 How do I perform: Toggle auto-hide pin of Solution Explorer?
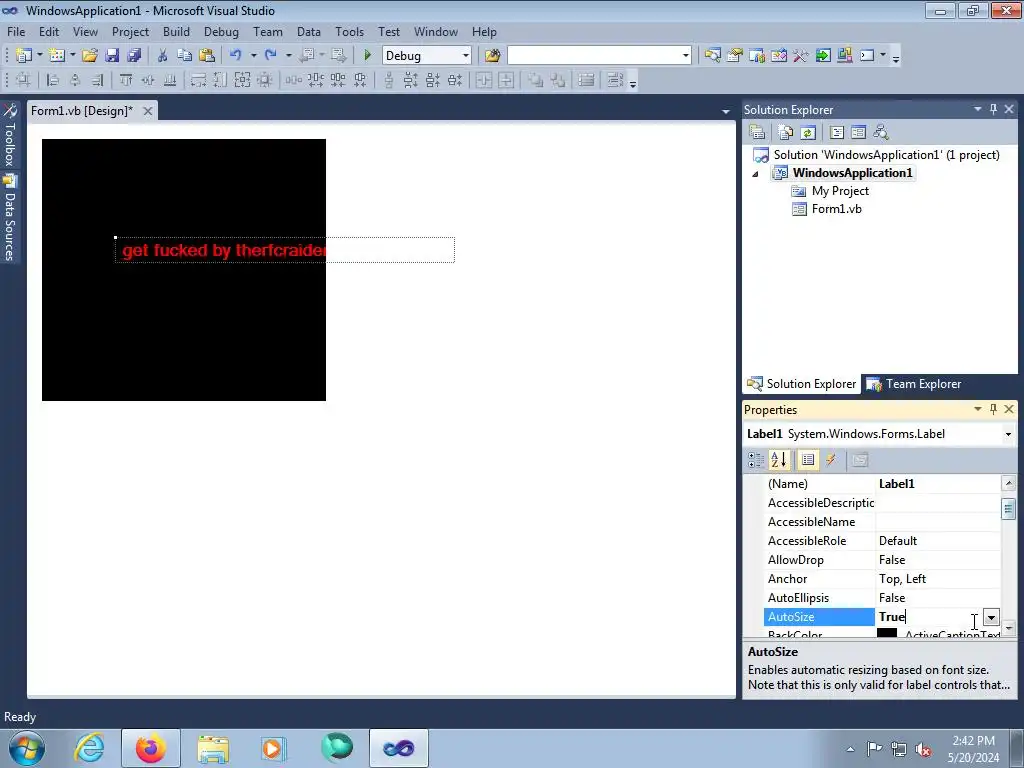pyautogui.click(x=993, y=109)
